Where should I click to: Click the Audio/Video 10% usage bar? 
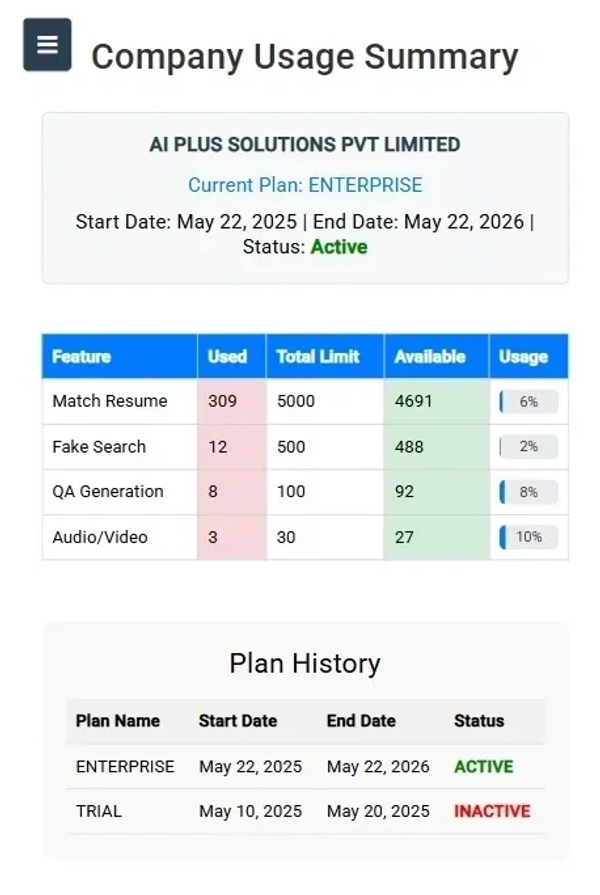pyautogui.click(x=529, y=537)
